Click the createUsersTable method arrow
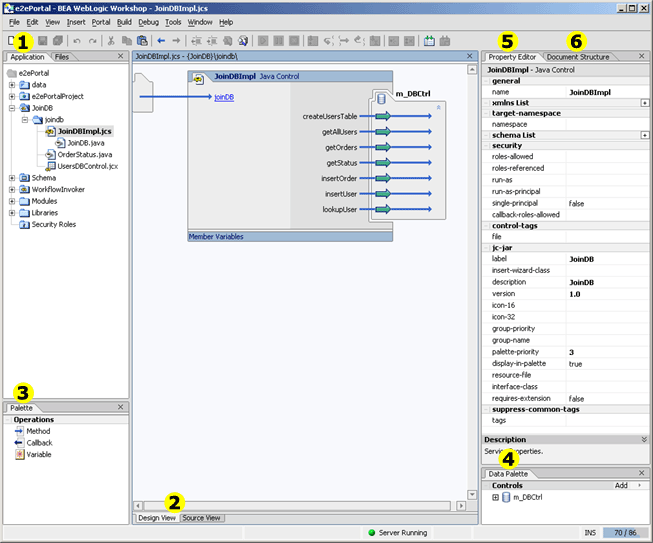The image size is (653, 543). [x=383, y=116]
